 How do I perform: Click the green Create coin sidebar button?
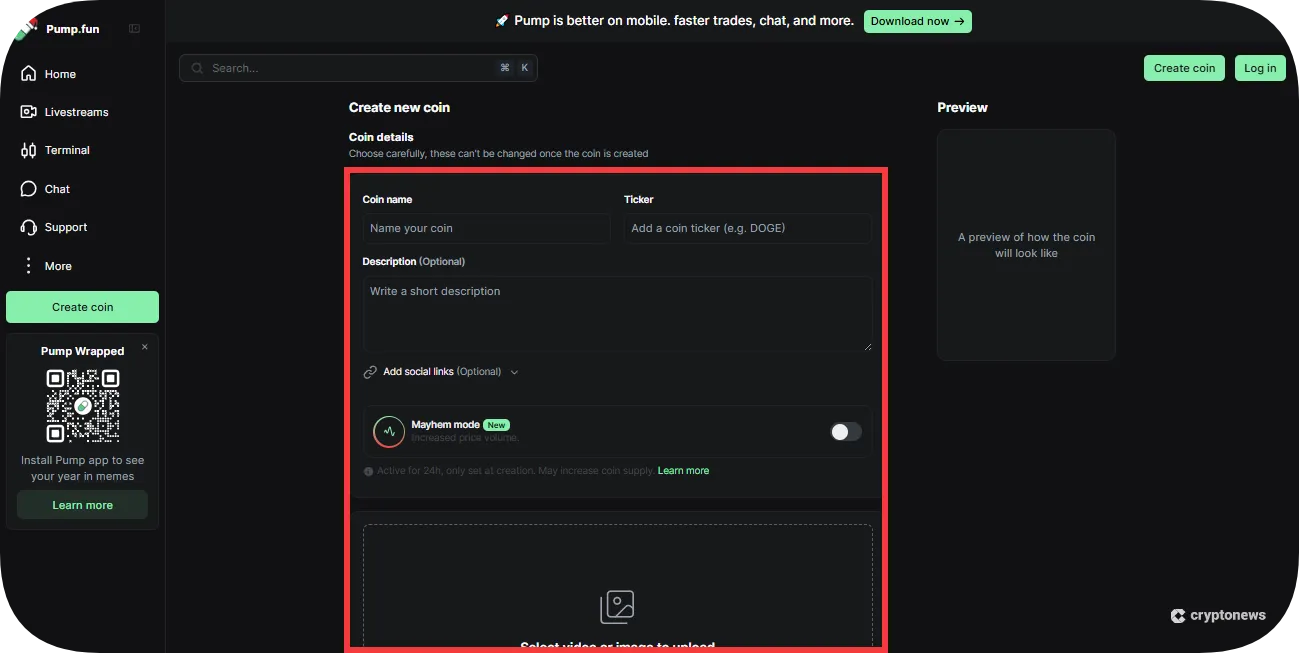82,306
